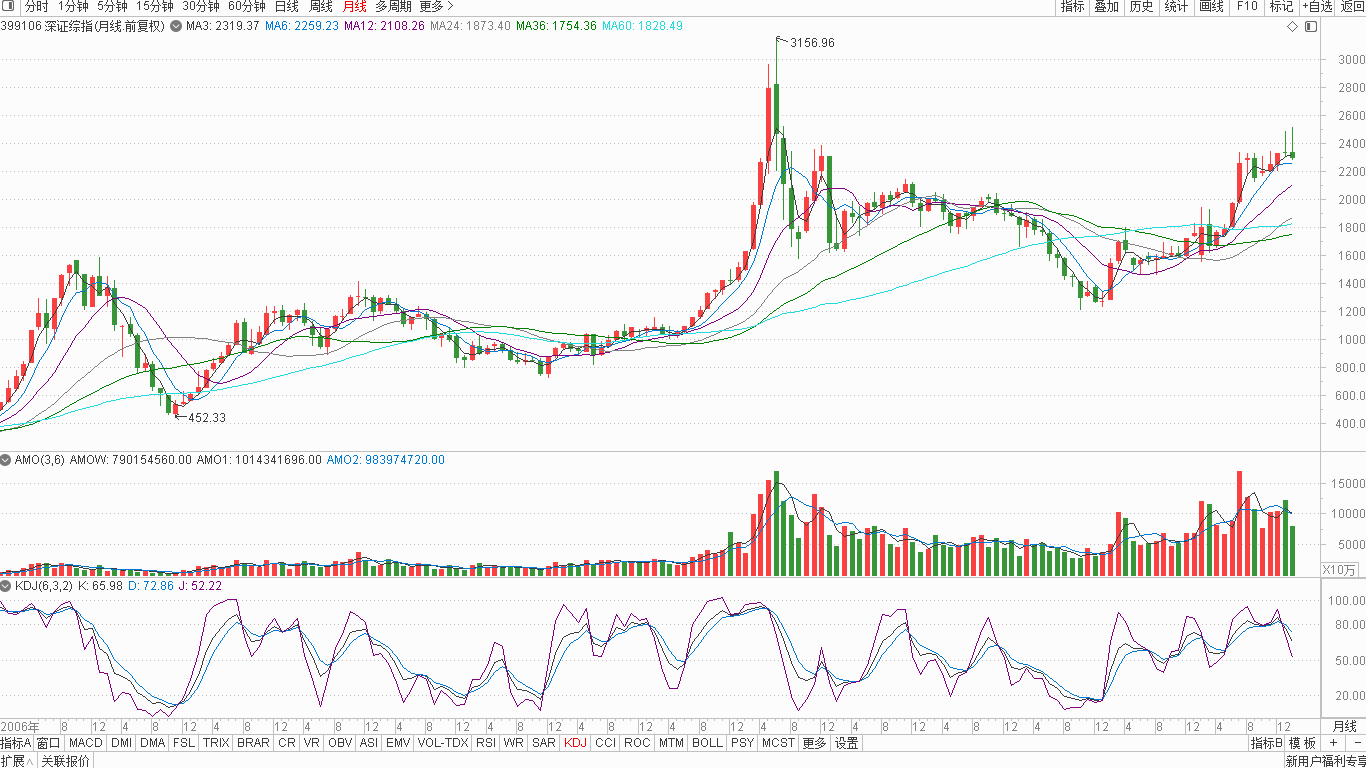Switch sub-chart indicator to TRIX
This screenshot has width=1366, height=768.
click(x=216, y=743)
